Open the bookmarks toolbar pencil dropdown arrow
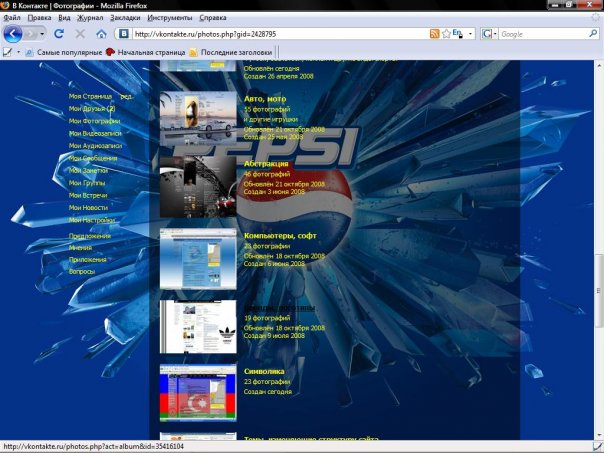This screenshot has height=453, width=604. point(18,52)
